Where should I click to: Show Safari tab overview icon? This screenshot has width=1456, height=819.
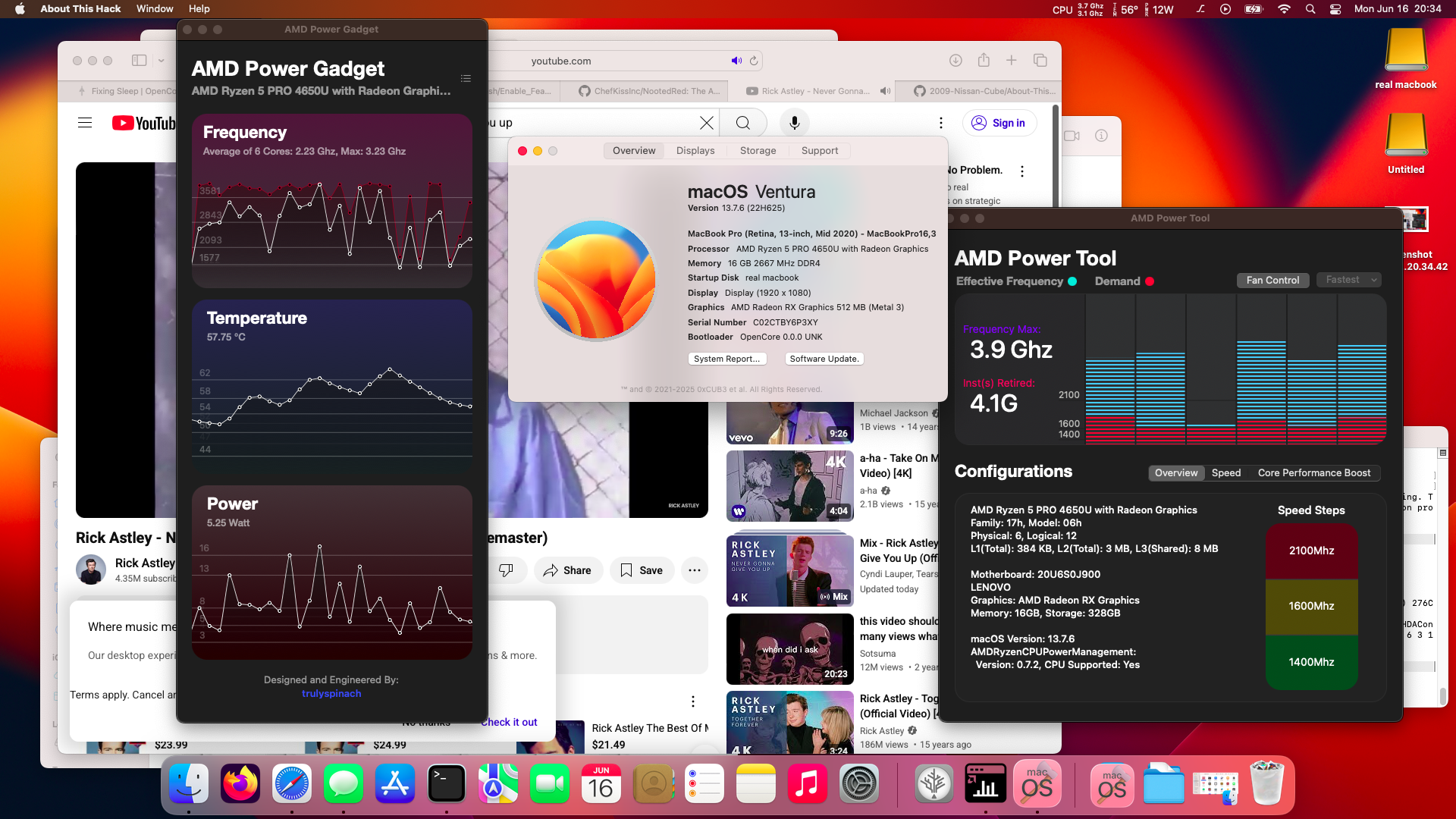tap(1040, 61)
